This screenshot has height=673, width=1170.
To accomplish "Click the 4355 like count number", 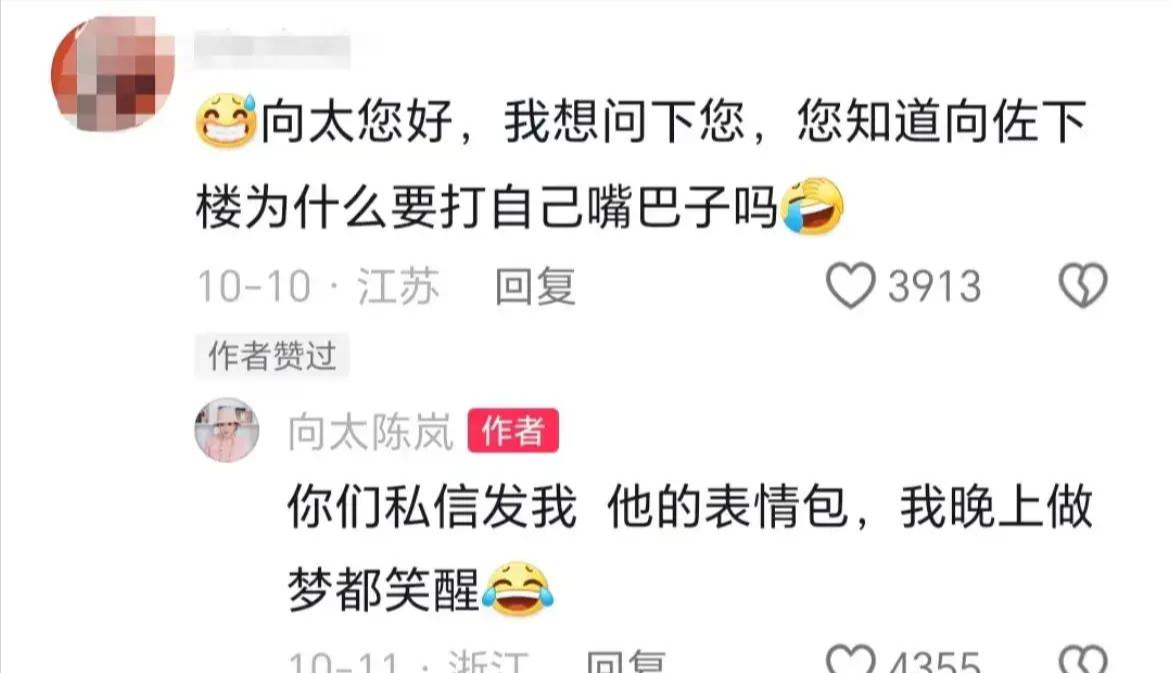I will coord(934,662).
